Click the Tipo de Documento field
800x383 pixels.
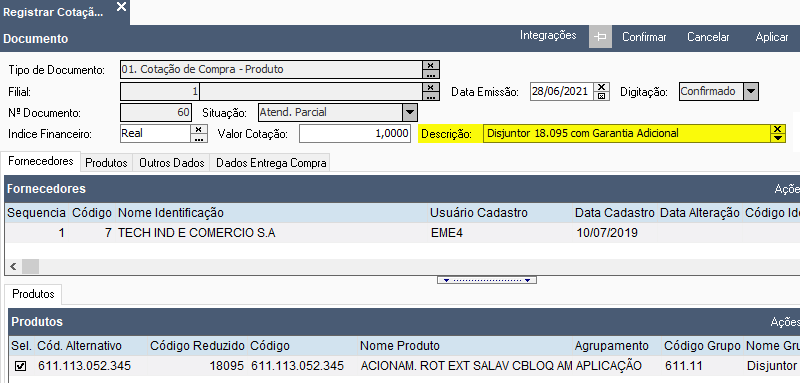(x=271, y=69)
